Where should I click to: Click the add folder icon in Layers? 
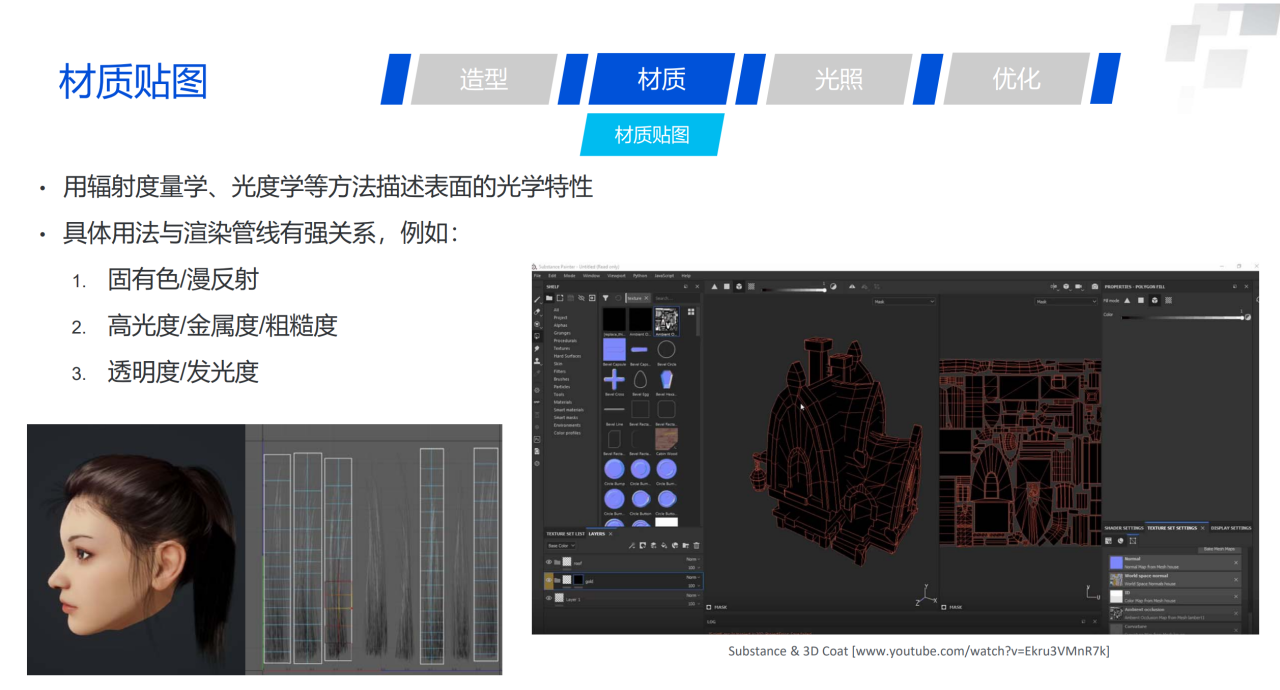click(685, 545)
